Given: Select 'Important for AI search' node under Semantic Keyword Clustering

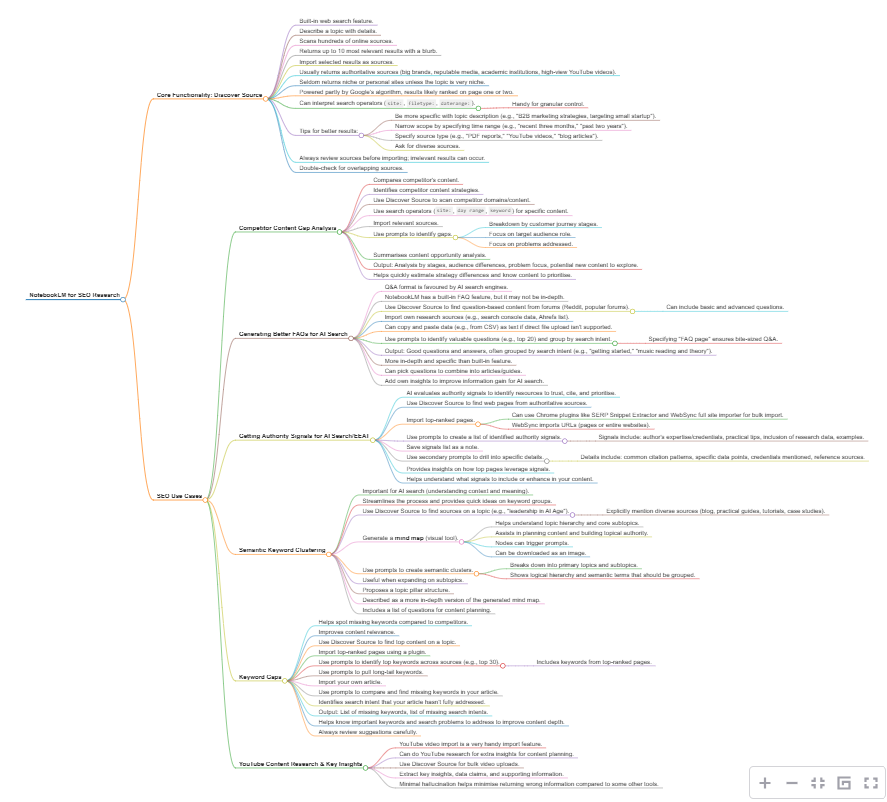Looking at the screenshot, I should point(445,491).
